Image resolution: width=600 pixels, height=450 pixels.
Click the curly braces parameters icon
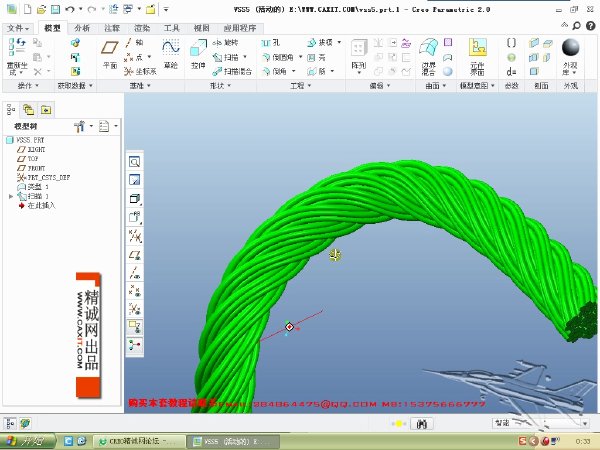point(511,42)
